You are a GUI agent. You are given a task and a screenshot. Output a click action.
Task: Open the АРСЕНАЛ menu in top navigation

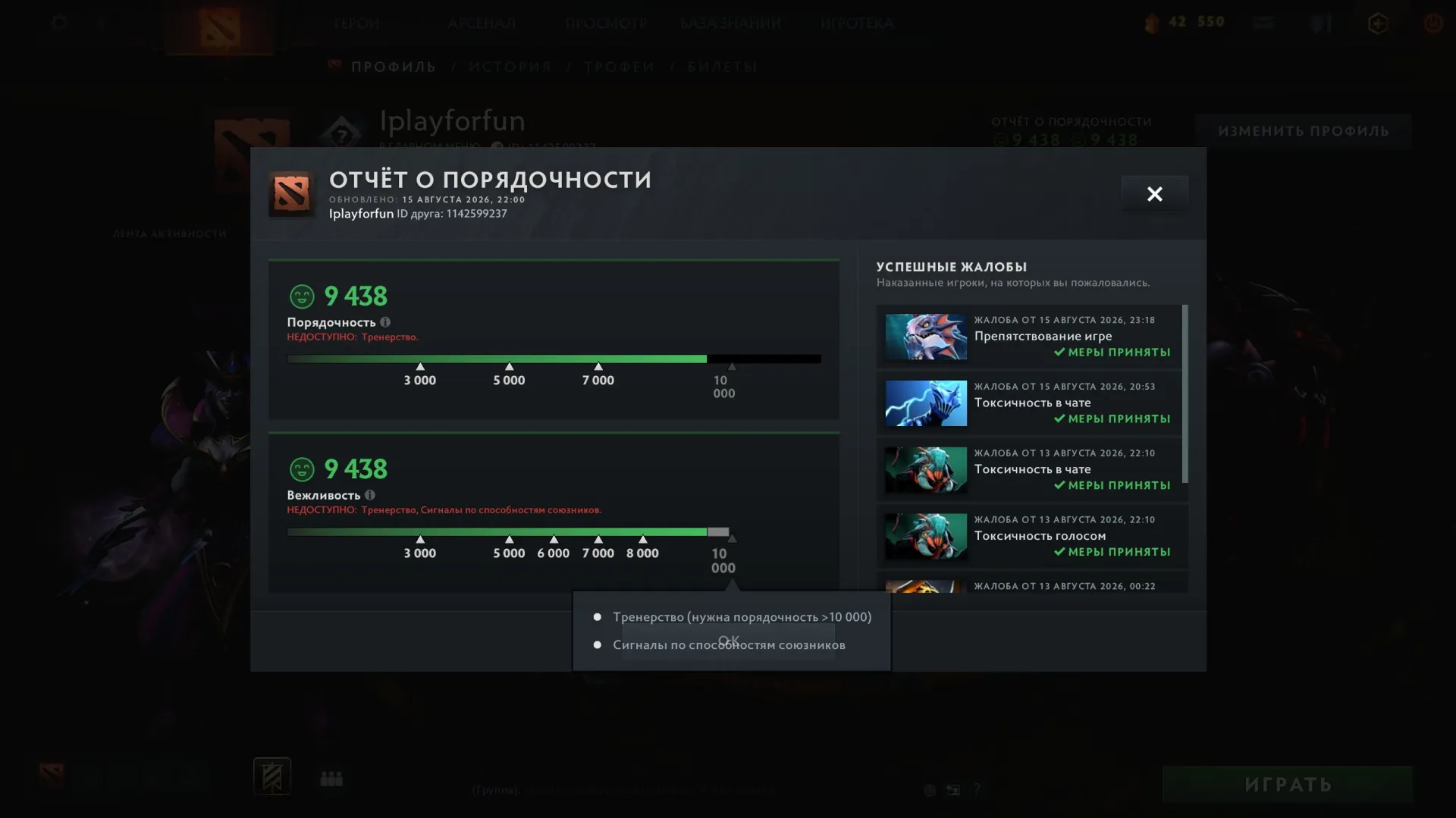(482, 24)
